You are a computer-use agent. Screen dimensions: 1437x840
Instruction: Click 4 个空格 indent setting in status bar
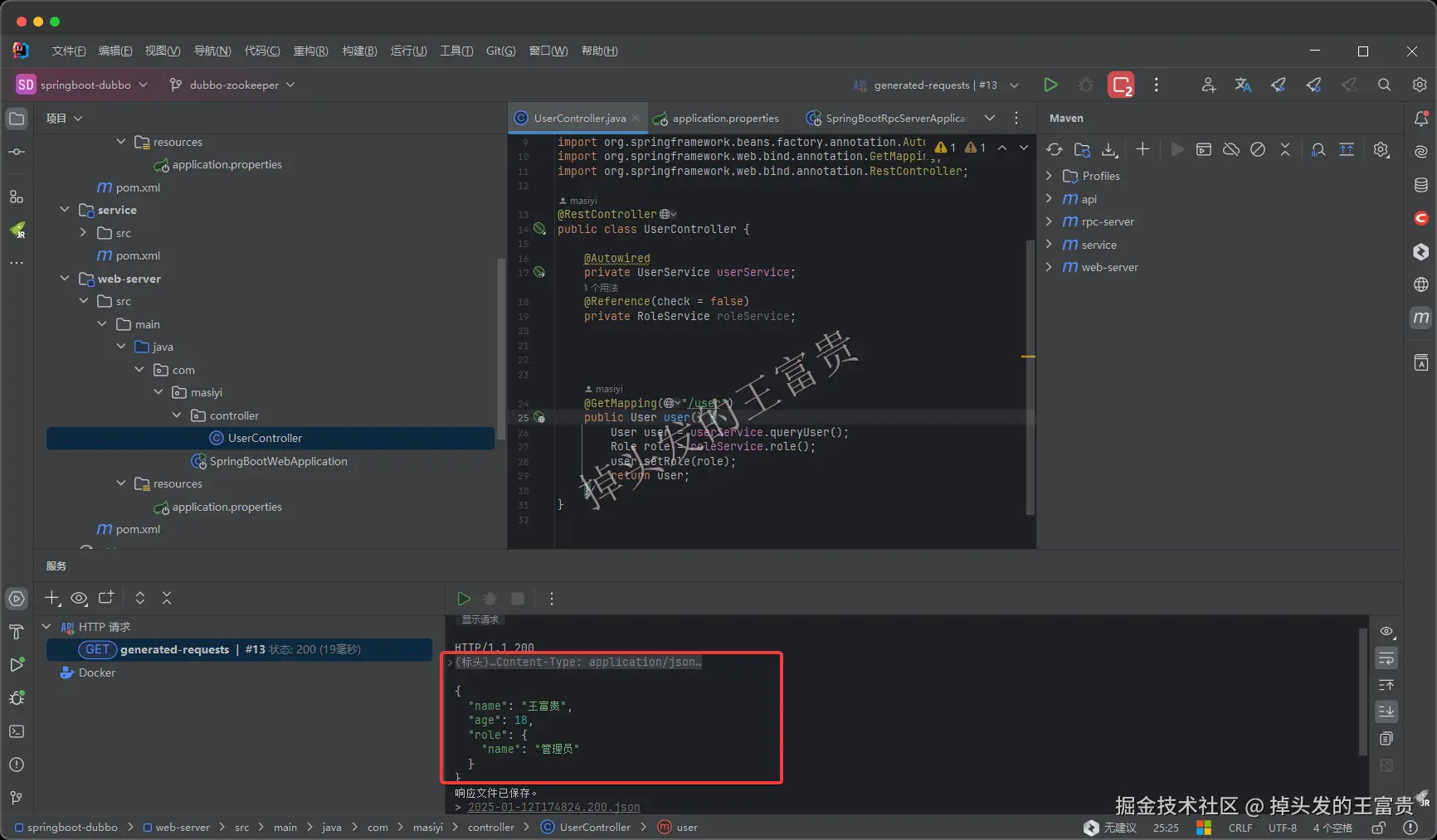pyautogui.click(x=1332, y=828)
